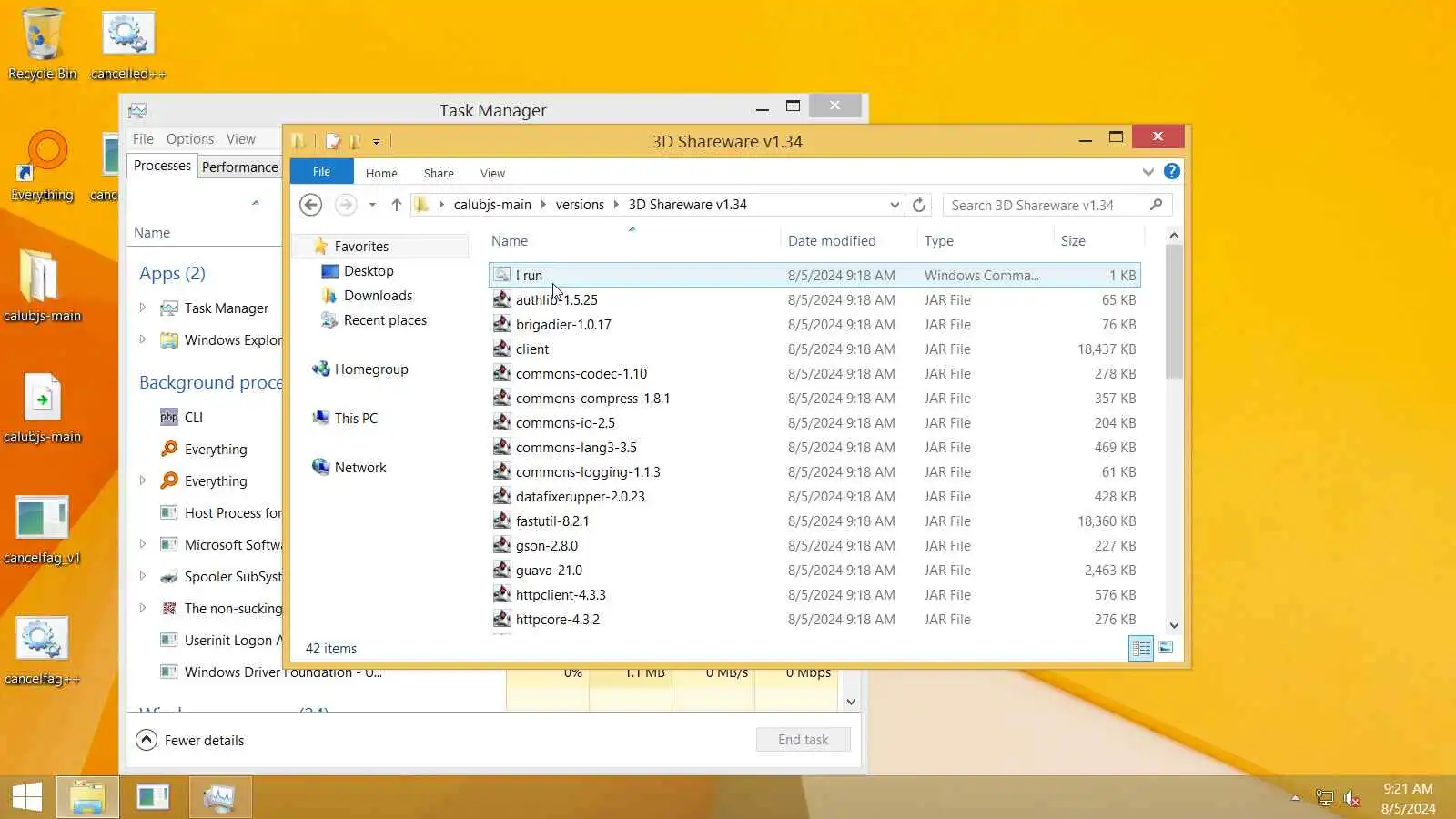1456x819 pixels.
Task: Open the Options menu in Task Manager
Action: click(190, 139)
